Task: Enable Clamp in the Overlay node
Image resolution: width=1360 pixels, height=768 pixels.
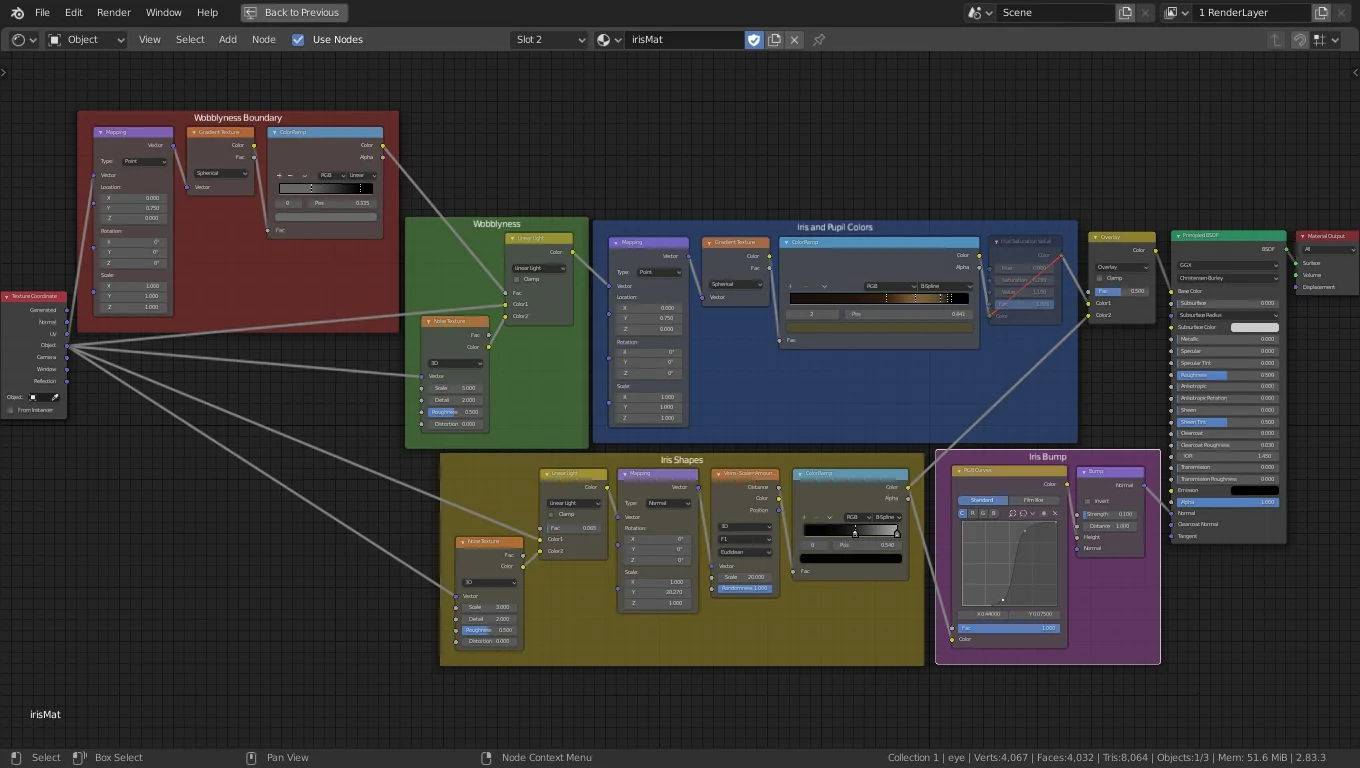Action: 1100,279
